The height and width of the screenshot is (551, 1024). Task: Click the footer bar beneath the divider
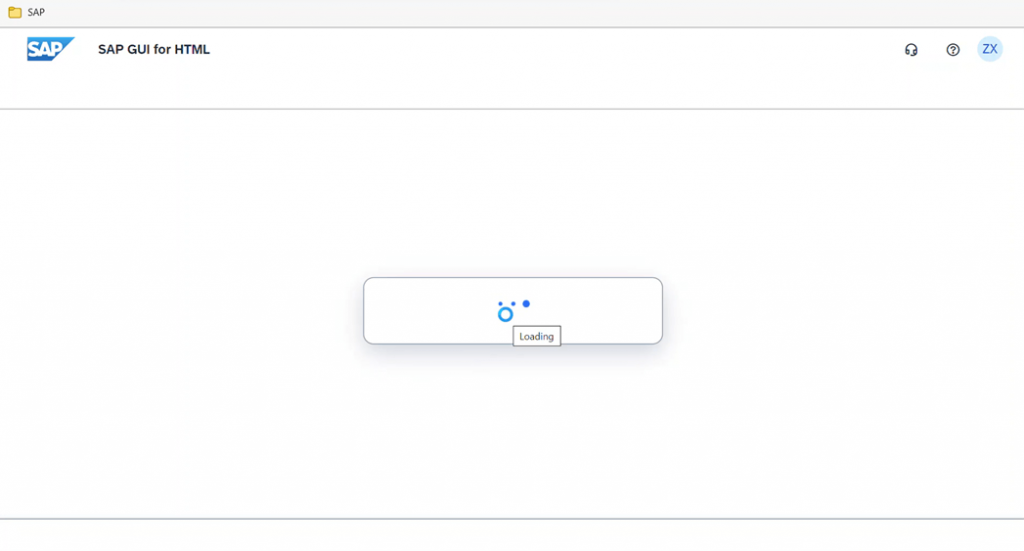[x=512, y=535]
